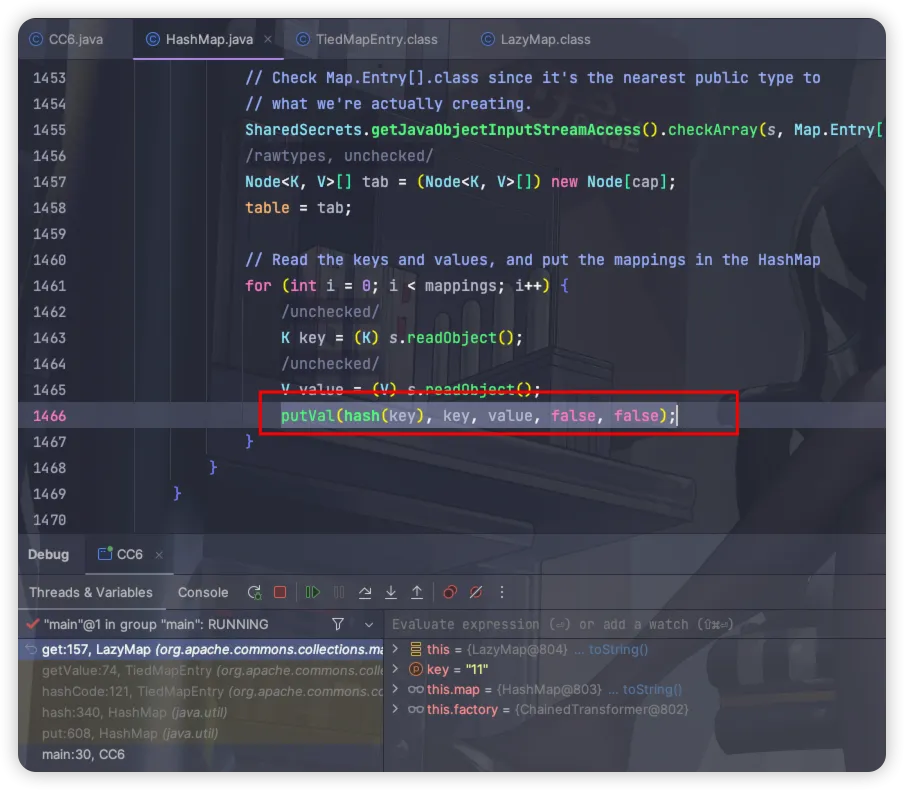Click toString() link next to this.map
Viewport: 904px width, 790px height.
[652, 690]
